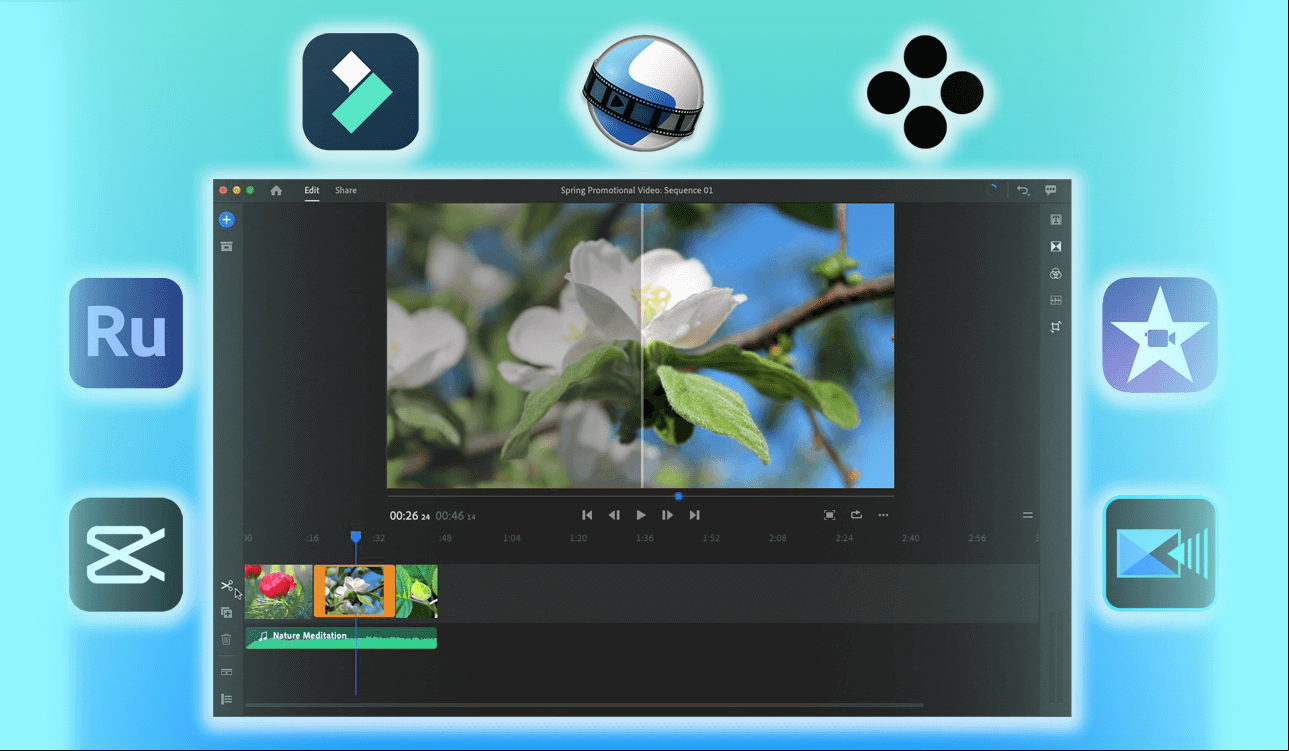Image resolution: width=1289 pixels, height=751 pixels.
Task: Select the red flower clip thumbnail
Action: click(279, 591)
